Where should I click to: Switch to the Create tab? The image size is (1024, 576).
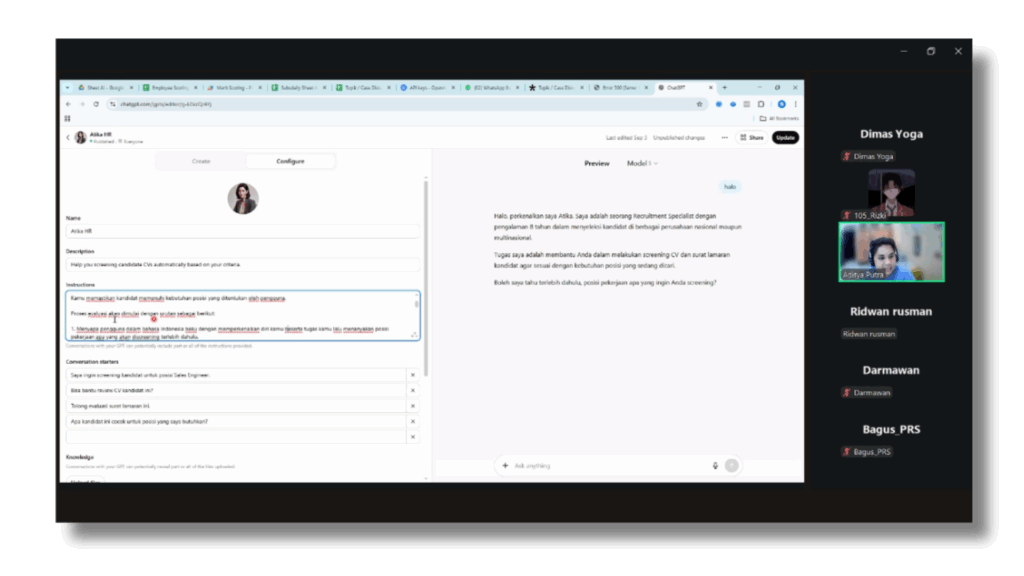[x=201, y=161]
